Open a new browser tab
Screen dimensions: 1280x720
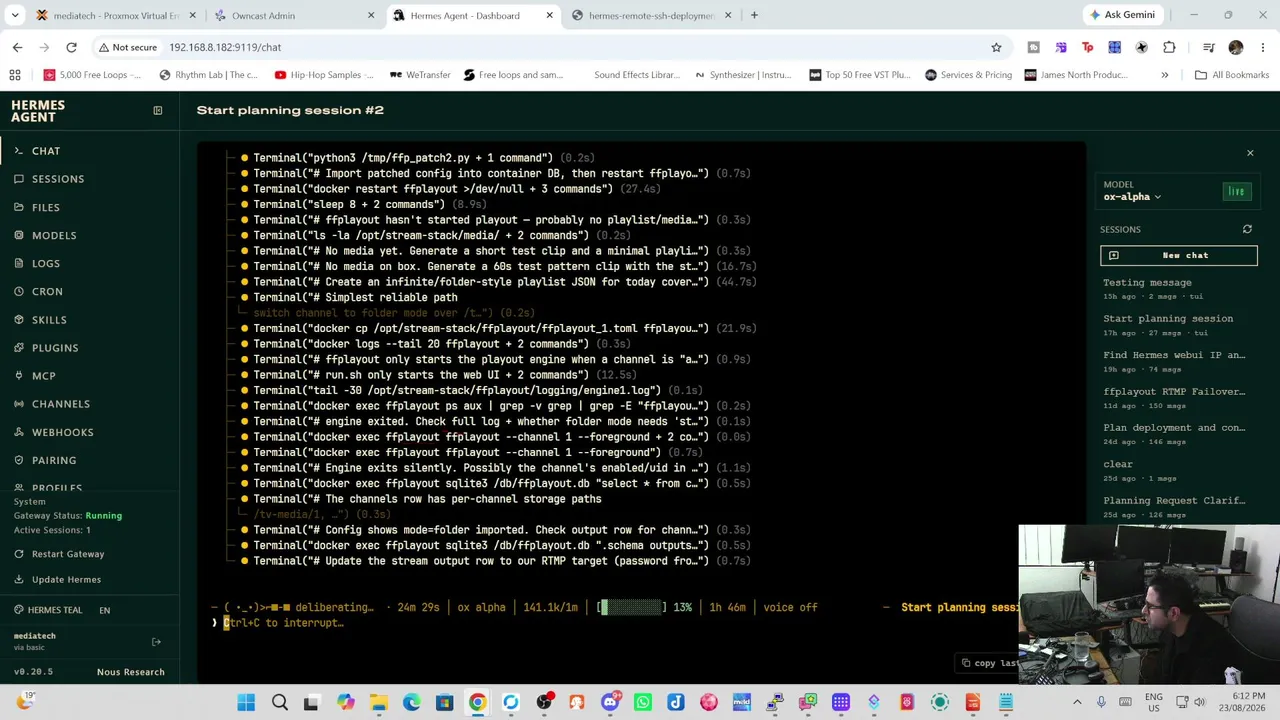[x=754, y=15]
